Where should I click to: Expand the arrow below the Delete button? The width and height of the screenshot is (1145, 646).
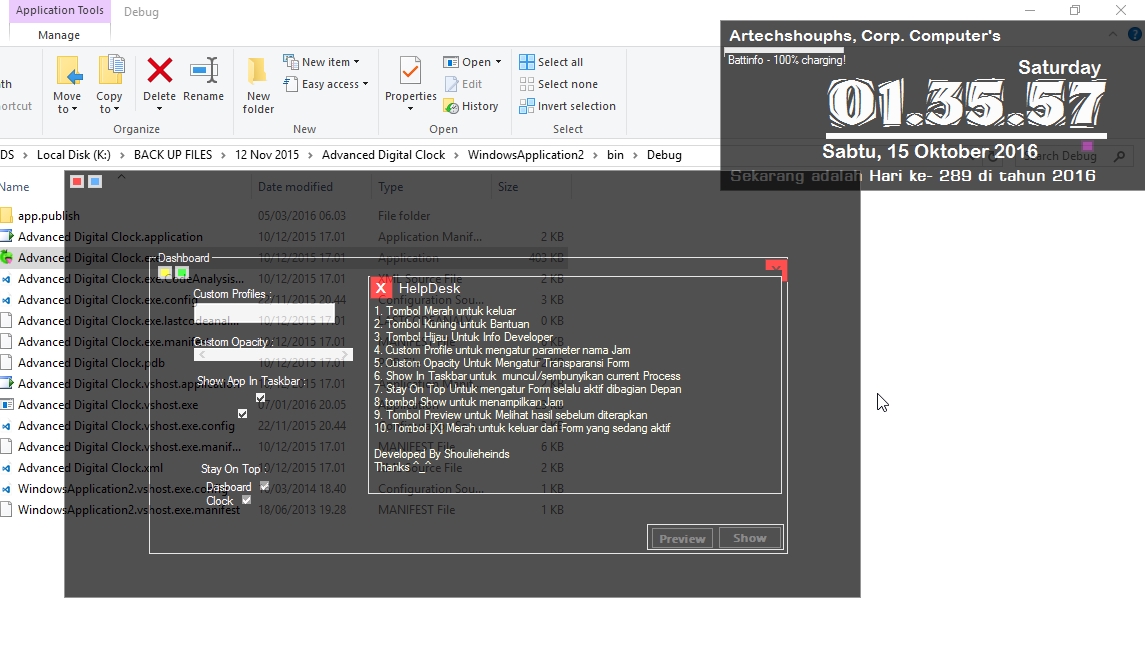pyautogui.click(x=159, y=109)
